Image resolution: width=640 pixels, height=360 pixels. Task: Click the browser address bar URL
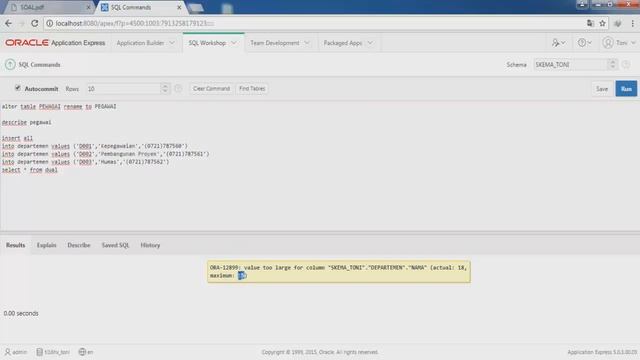[135, 23]
